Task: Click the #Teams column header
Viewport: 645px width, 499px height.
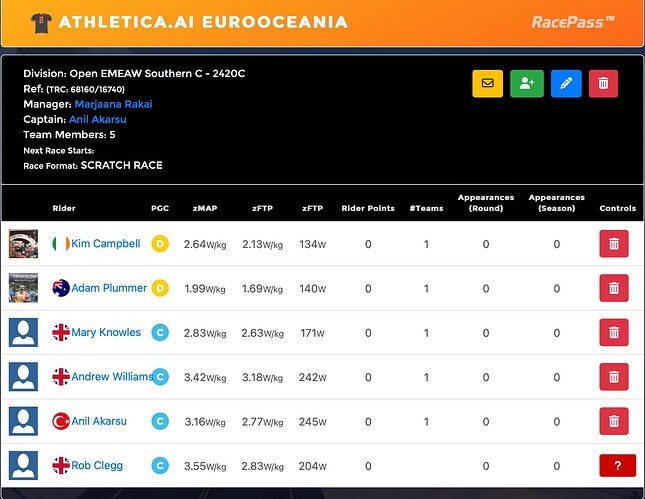Action: (427, 208)
